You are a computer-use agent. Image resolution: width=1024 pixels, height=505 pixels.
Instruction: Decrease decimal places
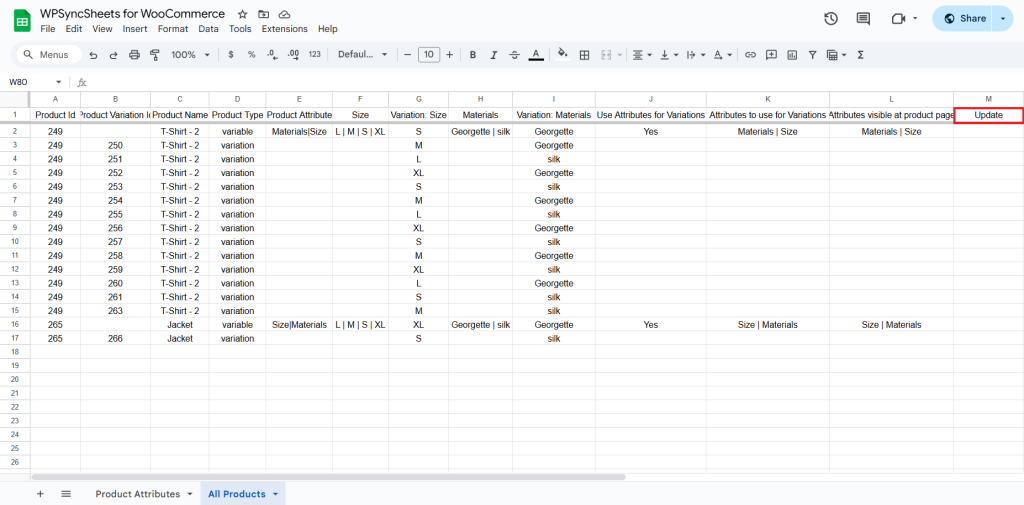click(x=274, y=55)
